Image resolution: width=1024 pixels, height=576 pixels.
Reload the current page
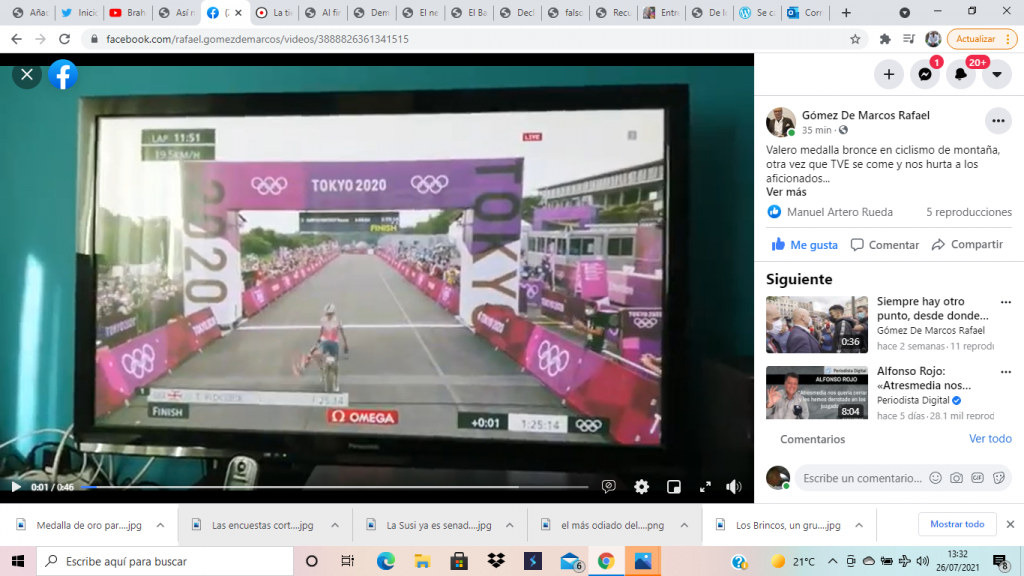64,39
